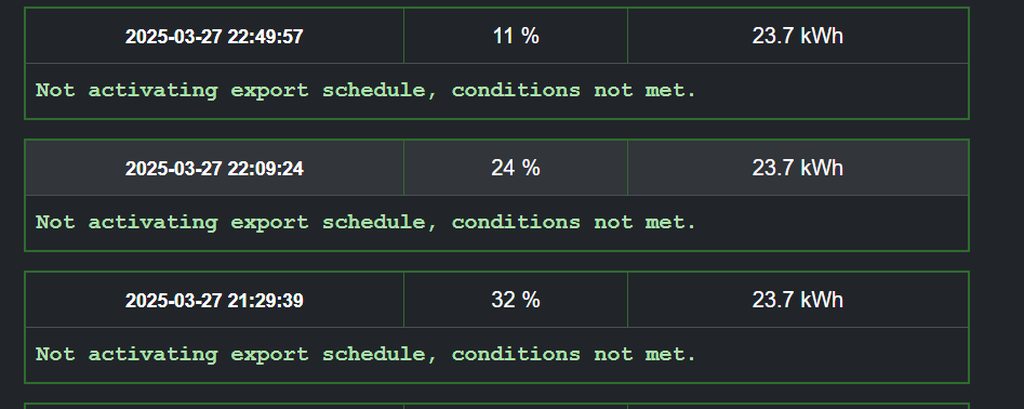The height and width of the screenshot is (409, 1024).
Task: Select the 2025-03-27 22:09:24 timestamp cell
Action: (x=214, y=169)
